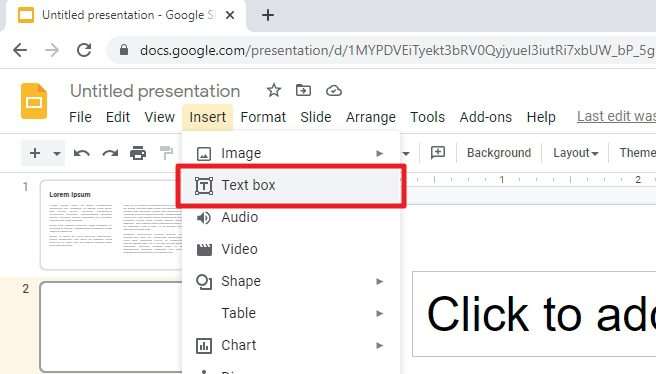Expand the Chart submenu arrow
The height and width of the screenshot is (374, 656).
379,346
